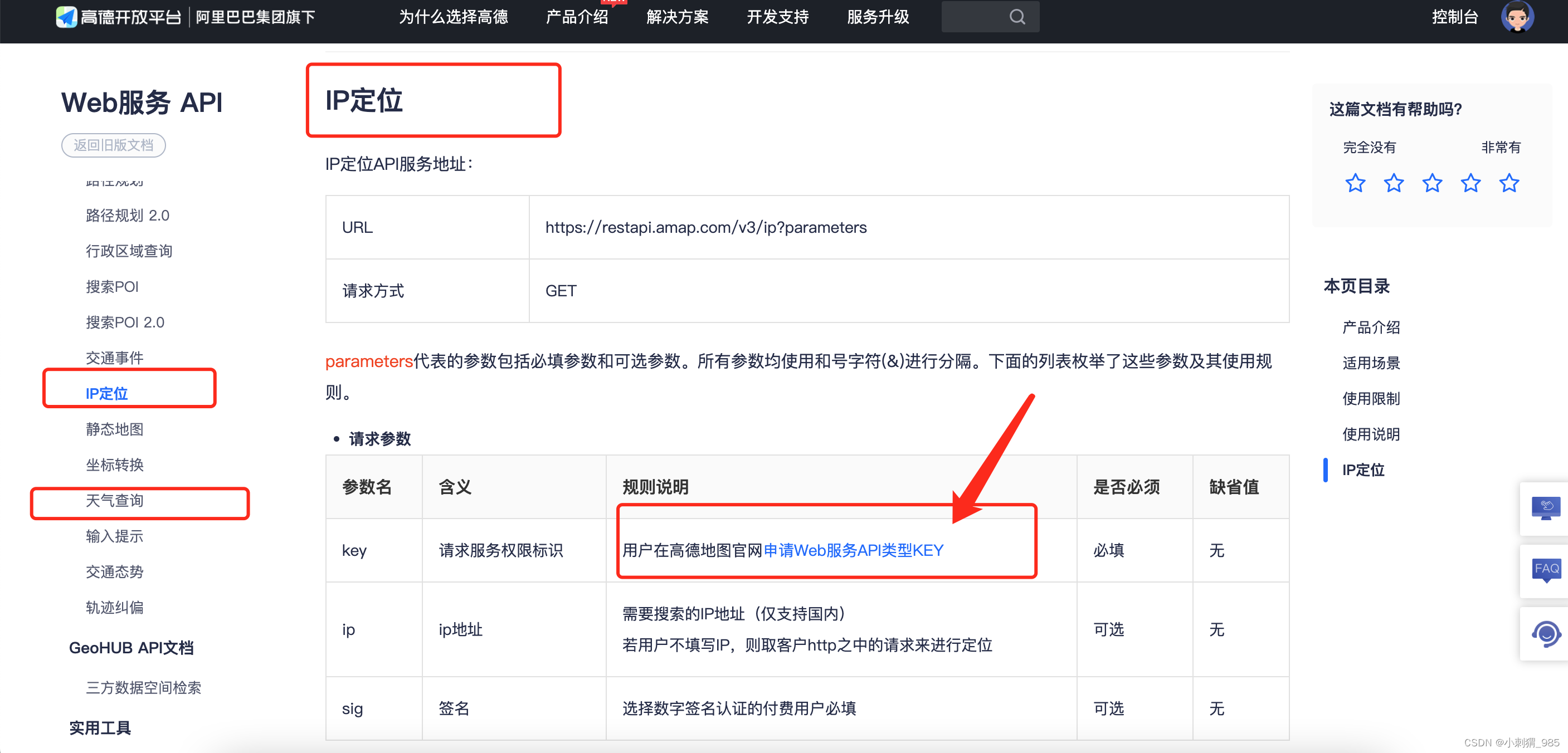Open 行政区域查询 in sidebar
The width and height of the screenshot is (1568, 753).
click(129, 251)
